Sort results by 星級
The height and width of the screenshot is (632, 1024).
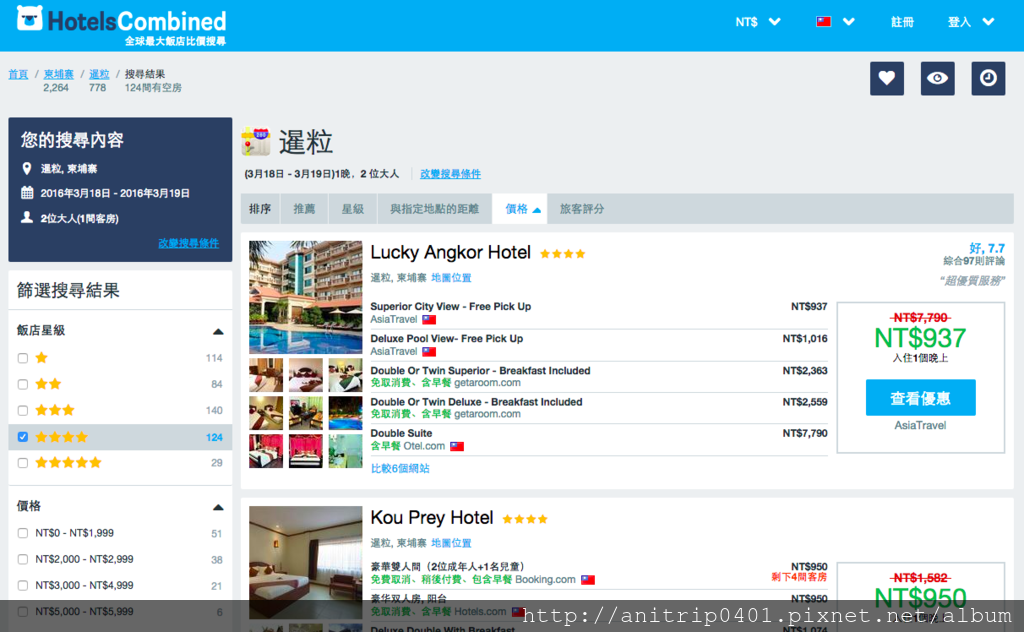coord(353,209)
